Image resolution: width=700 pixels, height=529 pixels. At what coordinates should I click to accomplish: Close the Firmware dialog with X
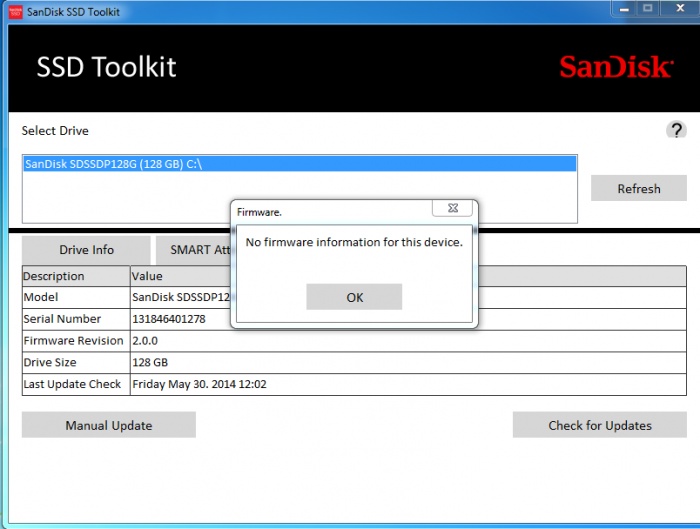pos(452,208)
